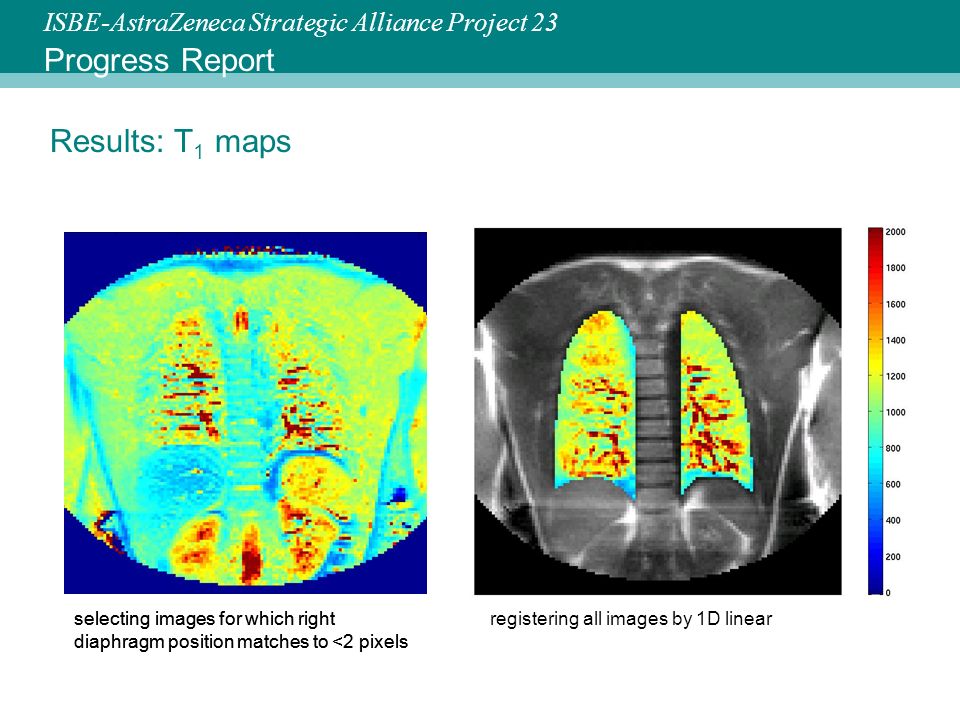
Task: Click caption 'selecting images for which right'
Action: [x=204, y=619]
